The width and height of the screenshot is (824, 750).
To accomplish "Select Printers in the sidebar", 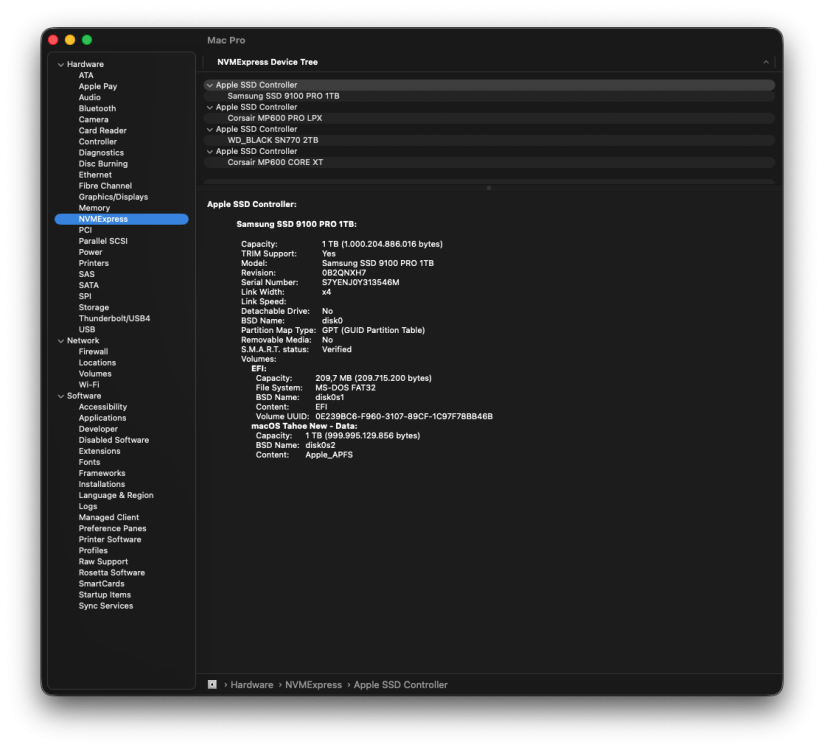I will pyautogui.click(x=94, y=263).
